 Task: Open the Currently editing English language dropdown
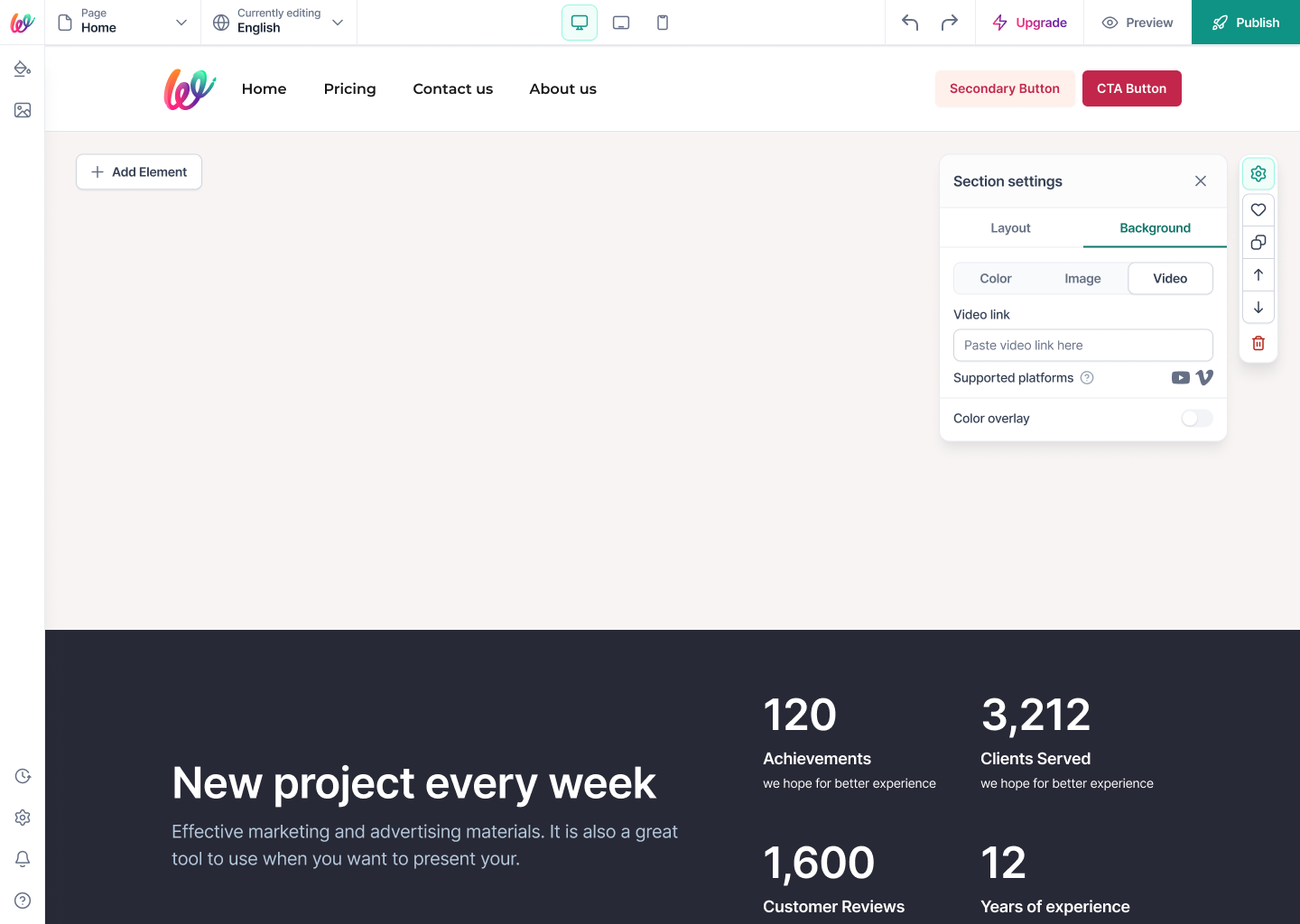tap(279, 23)
